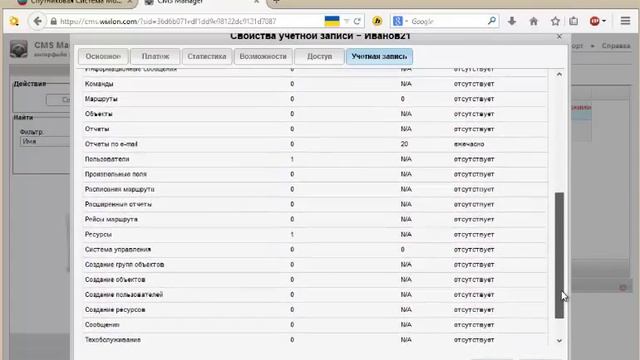Click the Система управления row label
The width and height of the screenshot is (640, 360).
pos(118,249)
